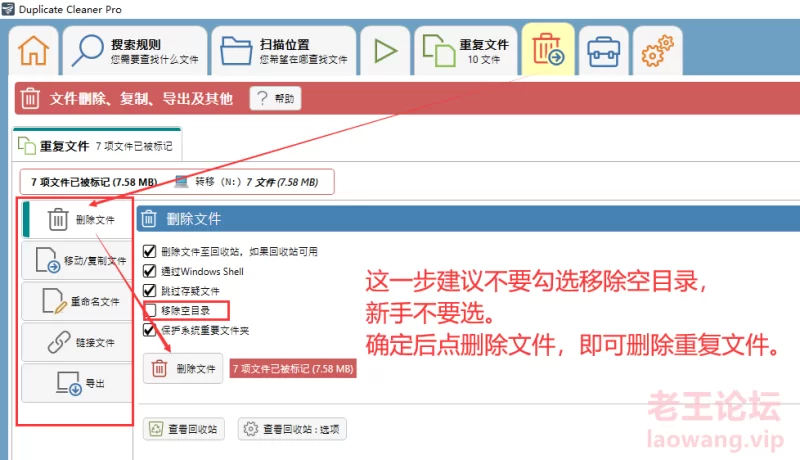Start scan with the green play icon
This screenshot has width=800, height=460.
(x=385, y=50)
